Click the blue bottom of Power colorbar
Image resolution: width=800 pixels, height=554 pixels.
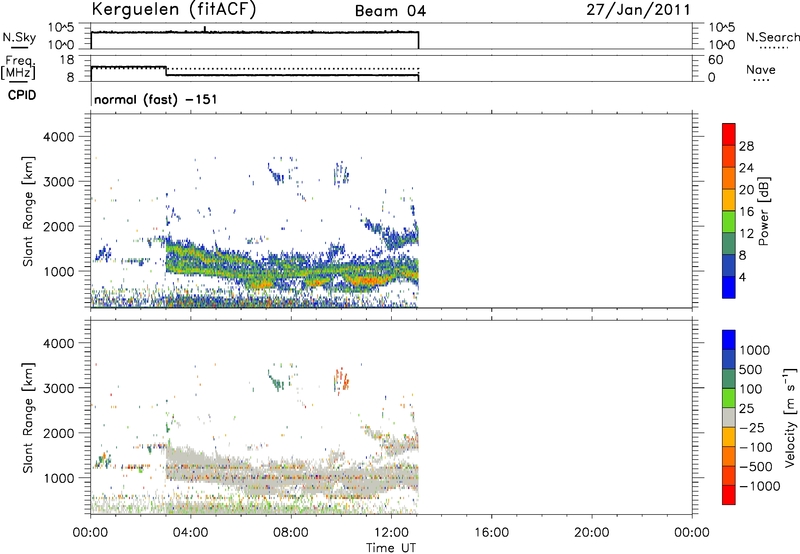[x=729, y=287]
